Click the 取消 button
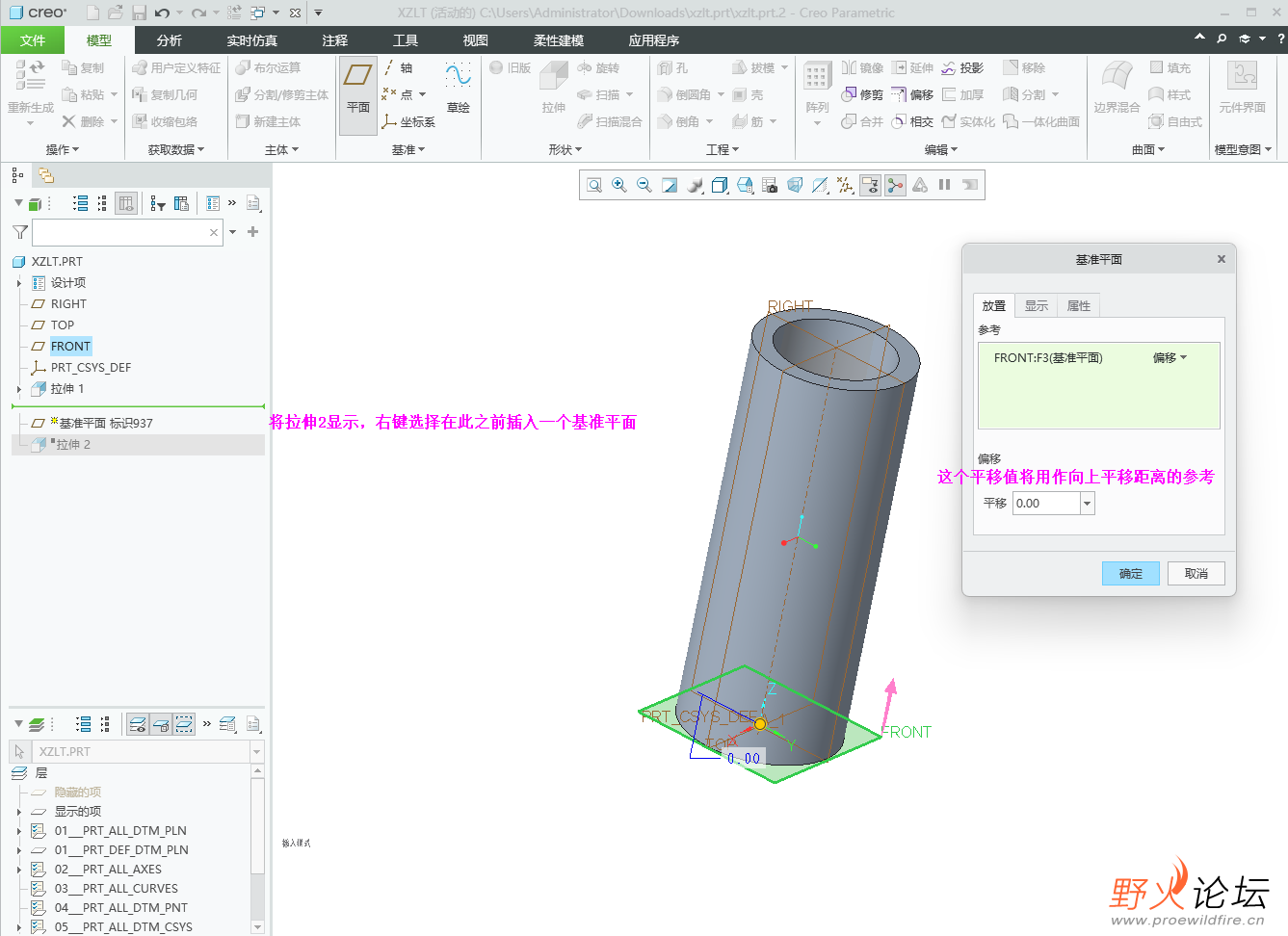 1196,574
